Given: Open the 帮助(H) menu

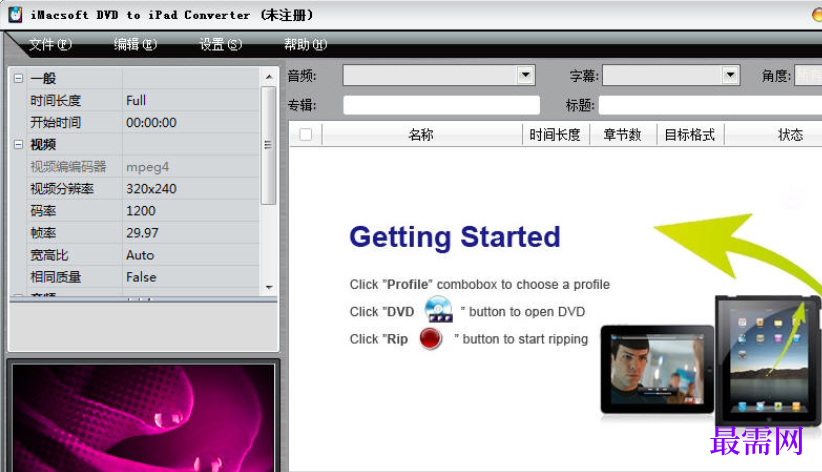Looking at the screenshot, I should pyautogui.click(x=305, y=45).
